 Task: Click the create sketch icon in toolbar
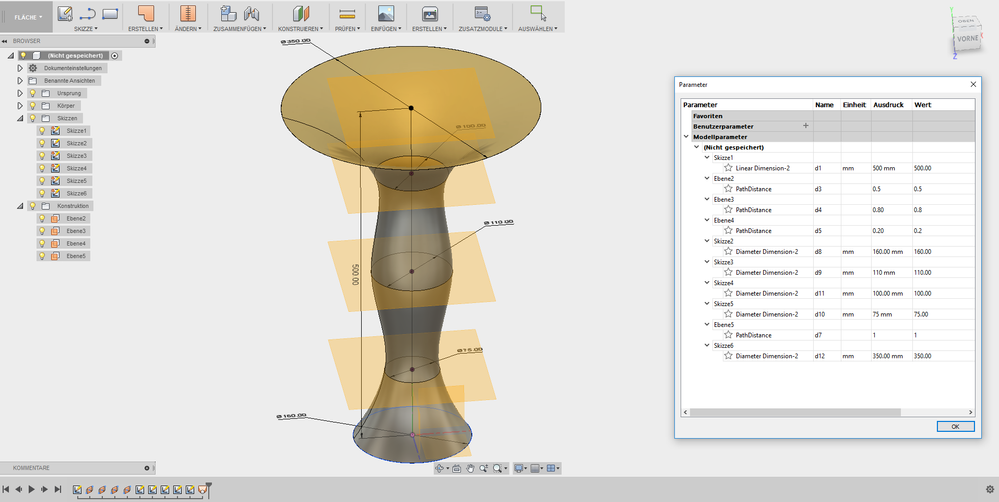(x=64, y=13)
